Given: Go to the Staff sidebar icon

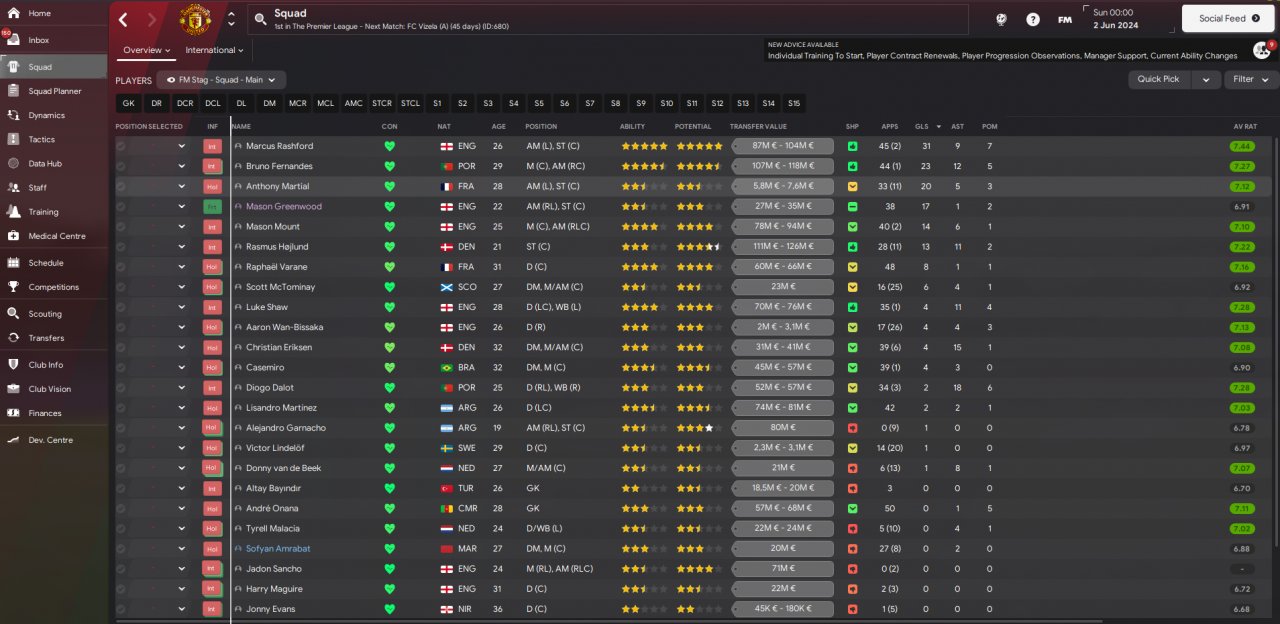Looking at the screenshot, I should 13,187.
